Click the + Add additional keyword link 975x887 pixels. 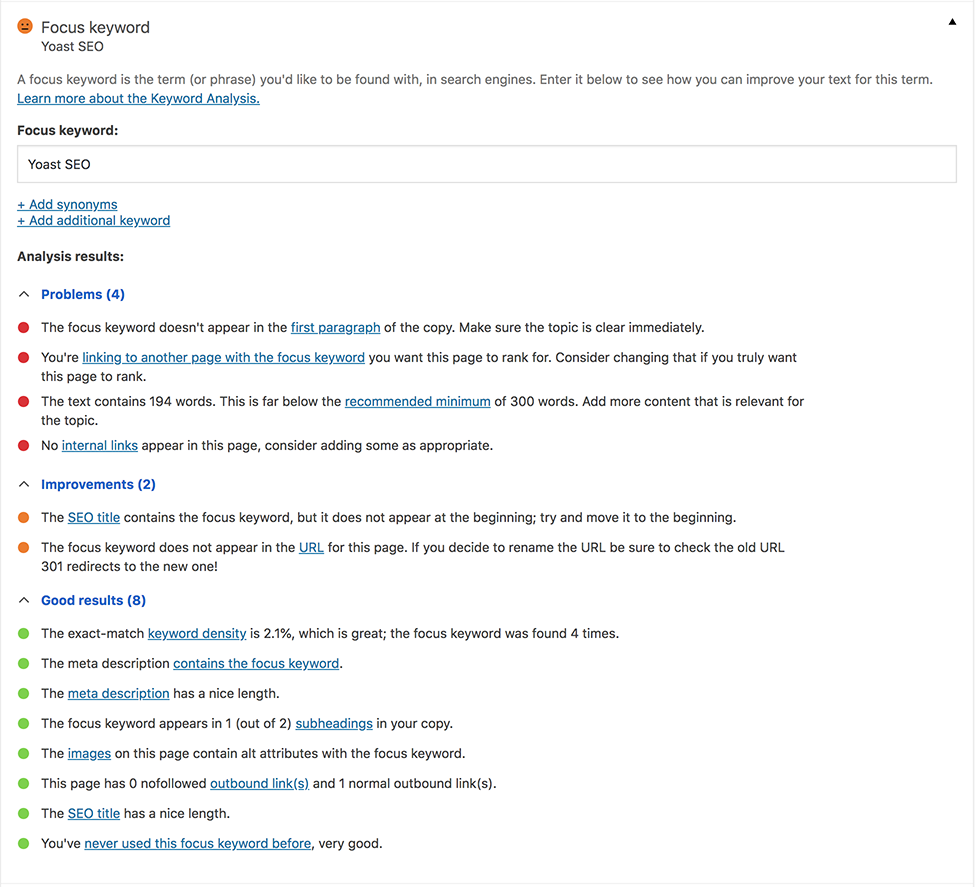pos(93,220)
